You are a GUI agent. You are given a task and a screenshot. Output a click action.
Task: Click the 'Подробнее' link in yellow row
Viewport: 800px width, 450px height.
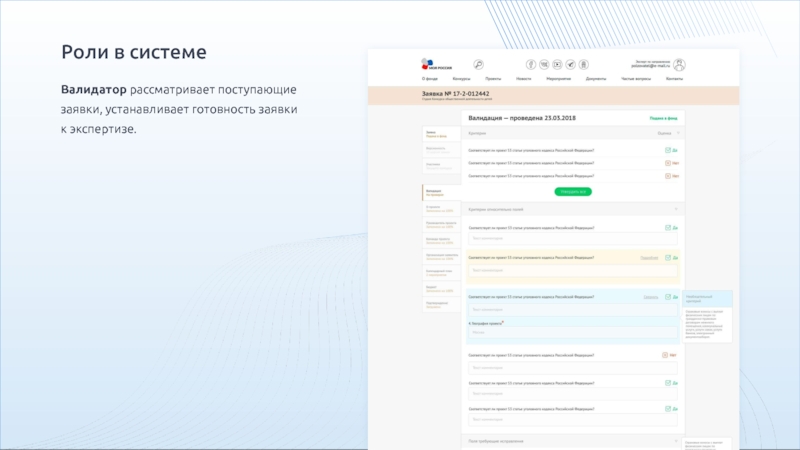tap(649, 258)
